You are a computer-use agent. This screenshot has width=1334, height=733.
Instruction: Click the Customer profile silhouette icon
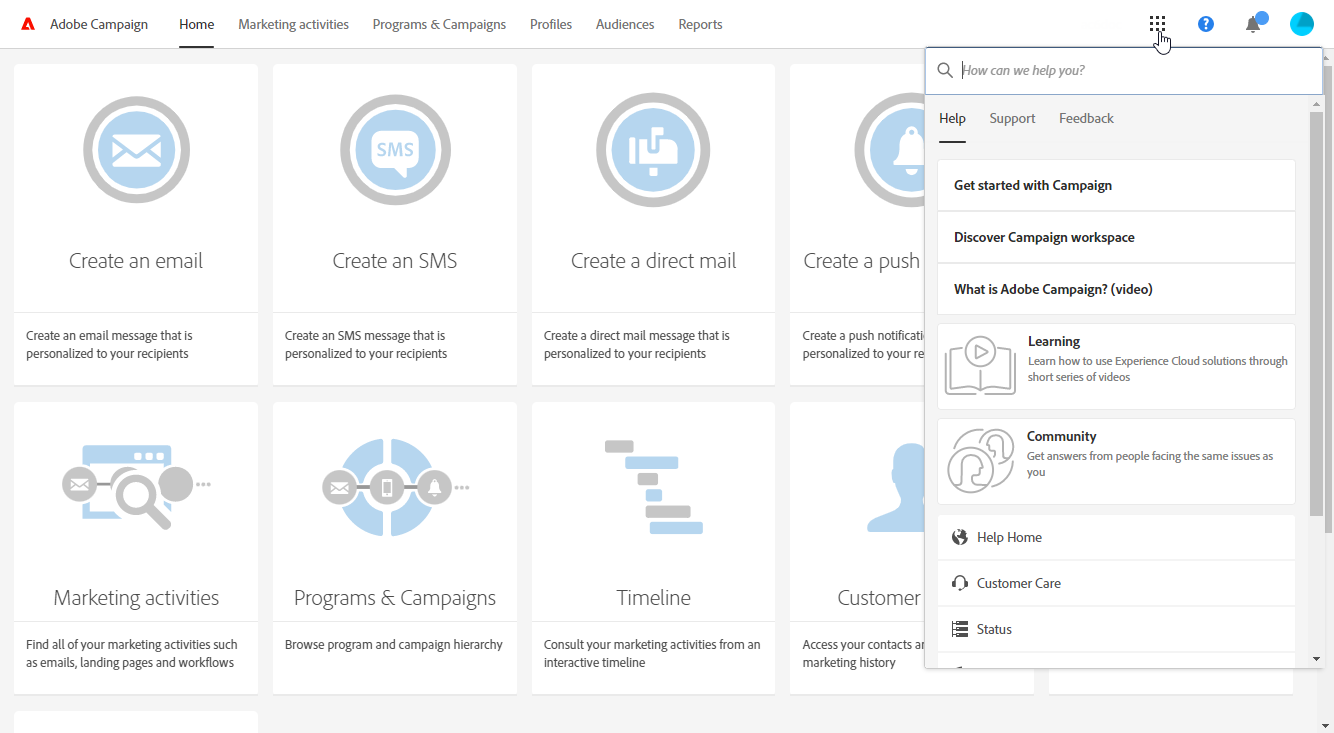tap(896, 487)
